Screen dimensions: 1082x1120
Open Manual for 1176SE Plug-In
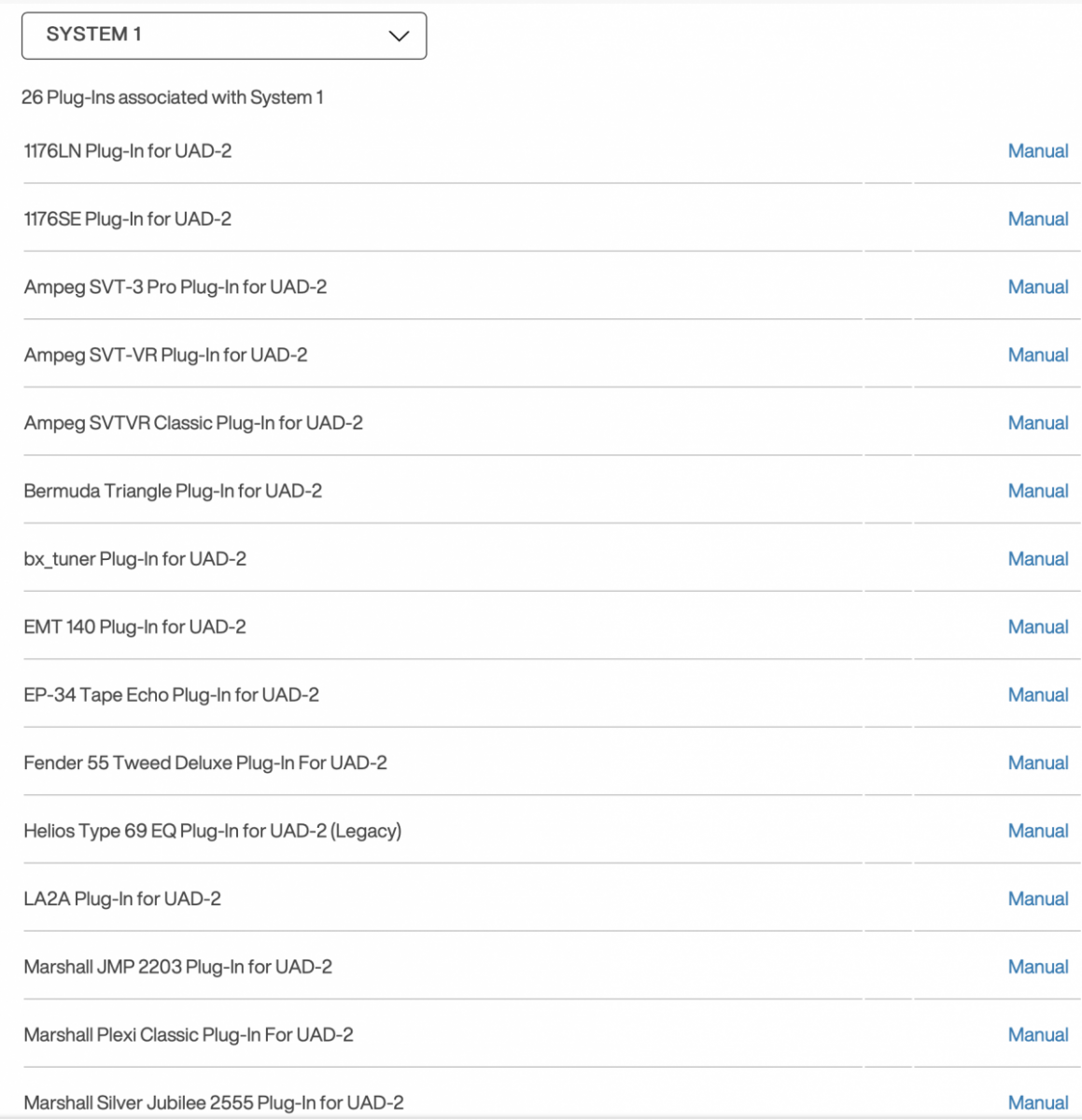click(1037, 219)
